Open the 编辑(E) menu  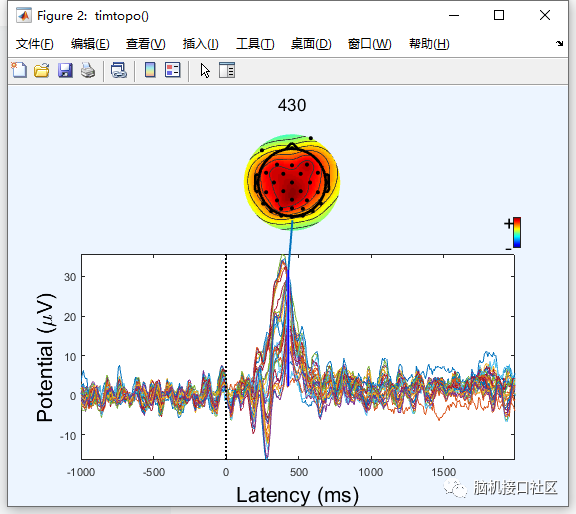(x=90, y=44)
